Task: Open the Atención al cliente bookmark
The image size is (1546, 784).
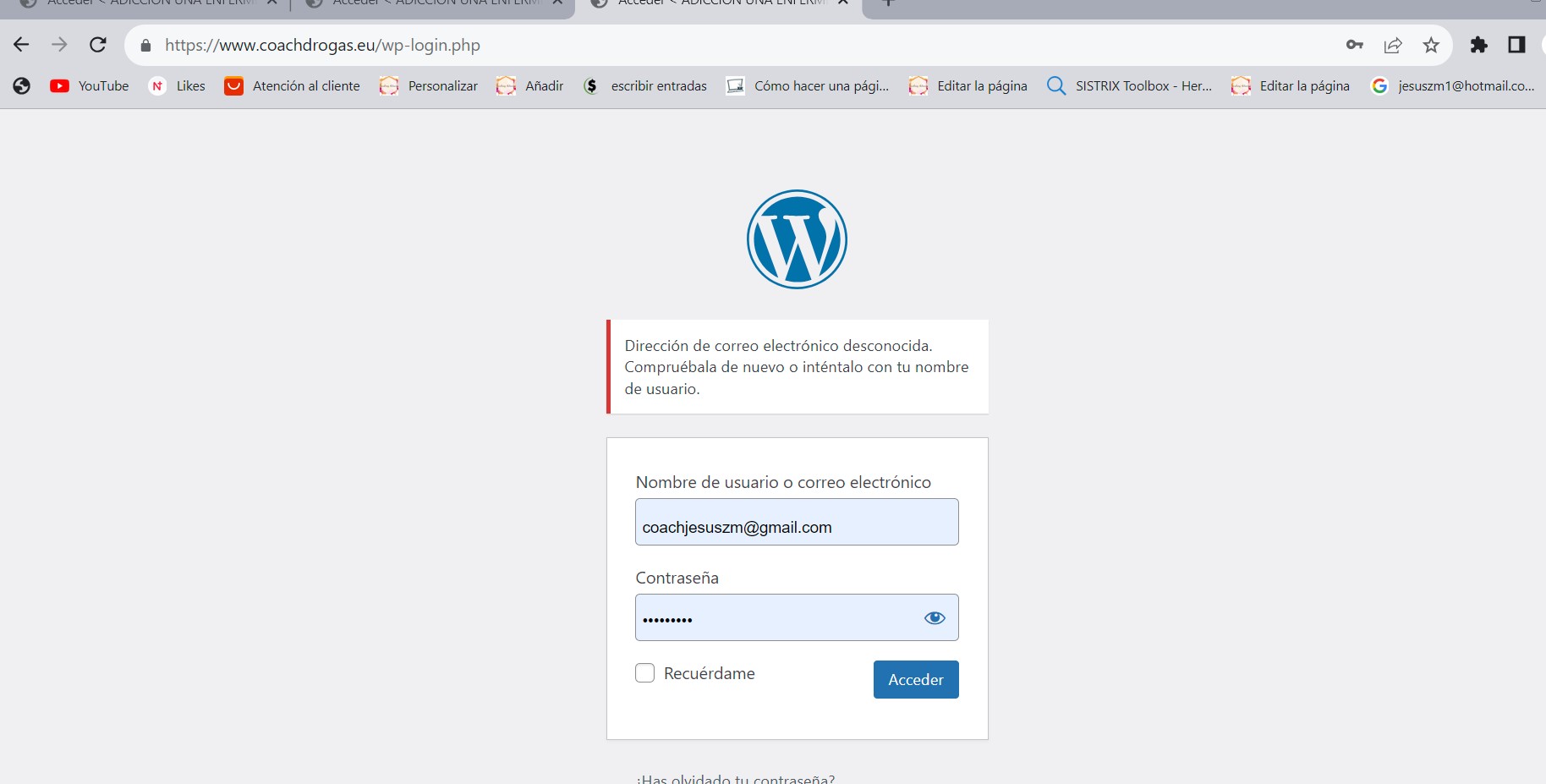Action: [x=292, y=85]
